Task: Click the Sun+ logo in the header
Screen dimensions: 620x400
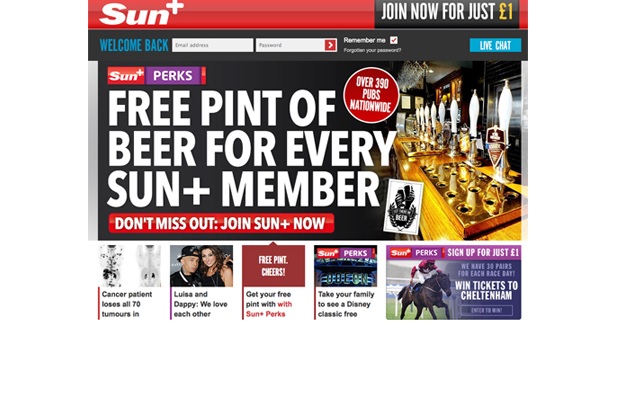Action: coord(142,14)
